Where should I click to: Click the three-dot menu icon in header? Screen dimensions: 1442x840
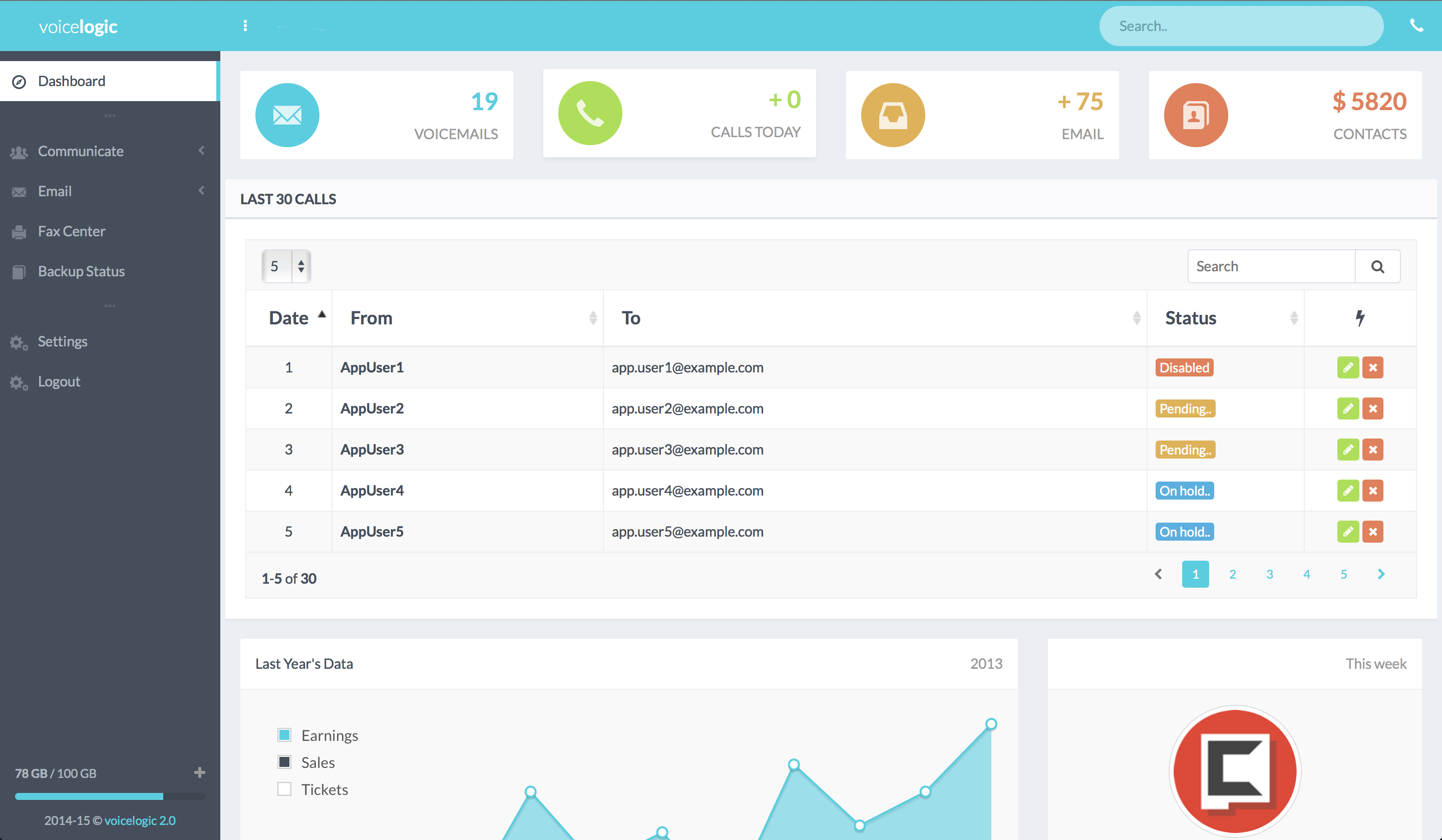[245, 26]
